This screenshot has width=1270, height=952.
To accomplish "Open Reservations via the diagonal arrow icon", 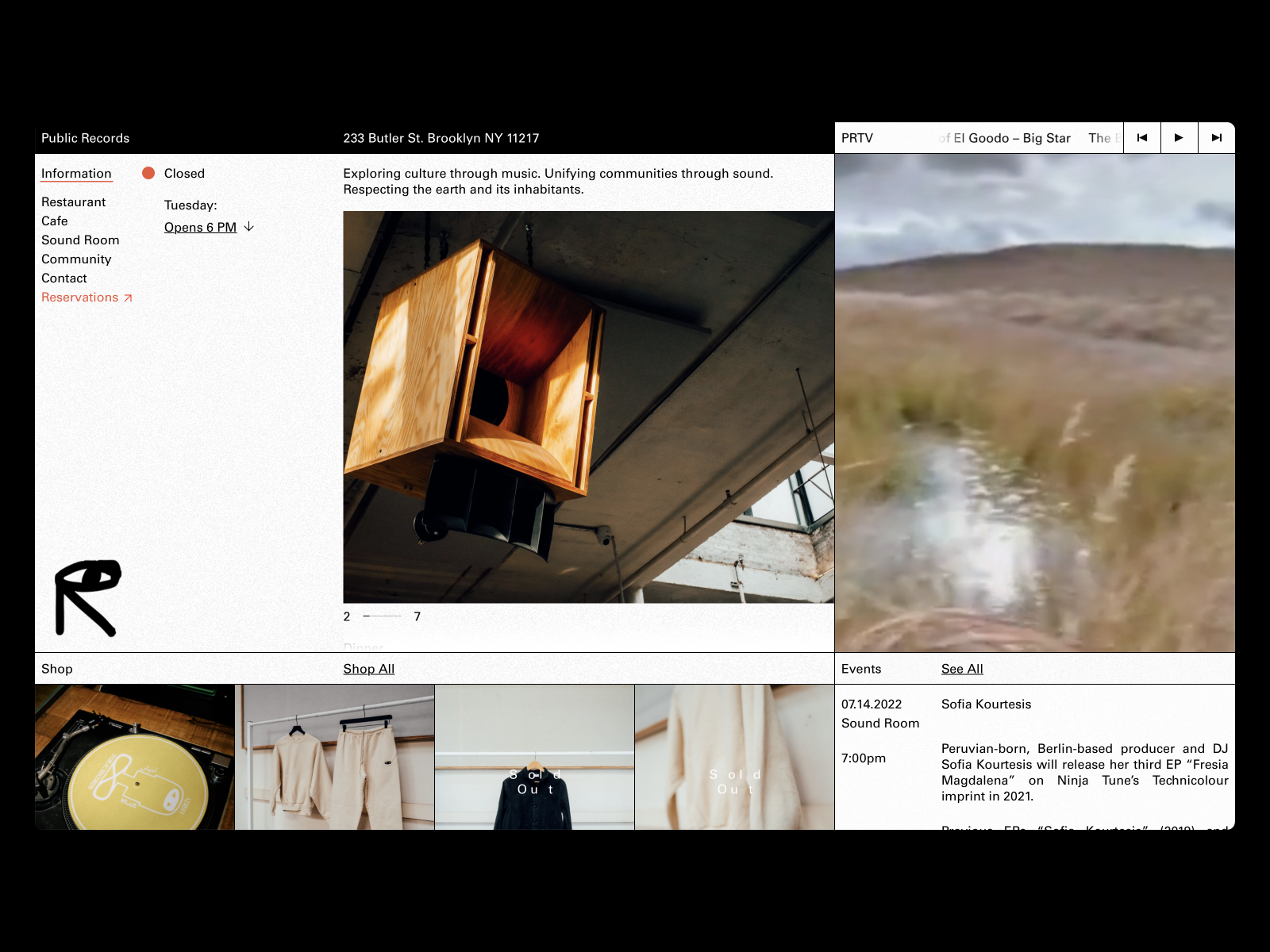I will point(129,297).
